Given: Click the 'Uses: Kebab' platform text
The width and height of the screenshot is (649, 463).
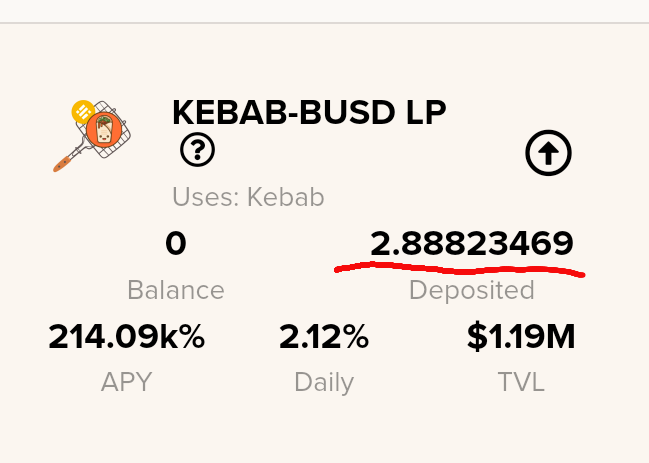Looking at the screenshot, I should (248, 197).
